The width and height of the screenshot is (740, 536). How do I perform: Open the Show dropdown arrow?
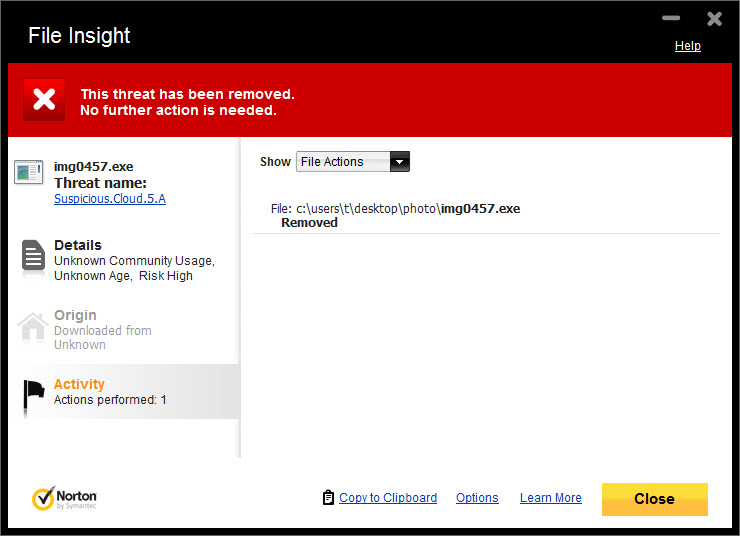399,162
